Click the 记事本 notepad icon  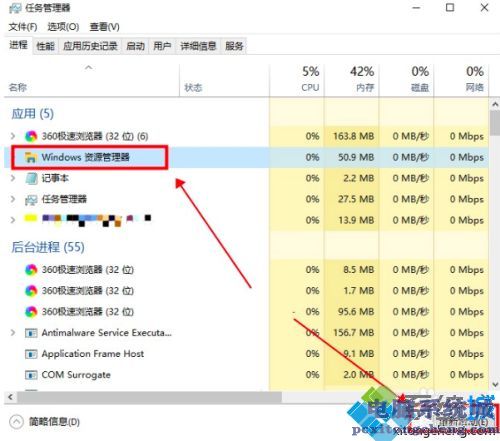[x=31, y=178]
